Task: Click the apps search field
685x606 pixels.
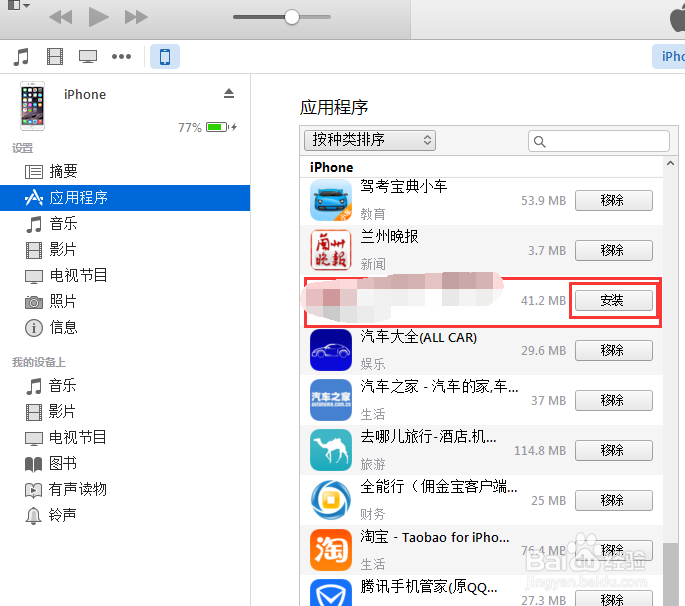Action: 599,141
